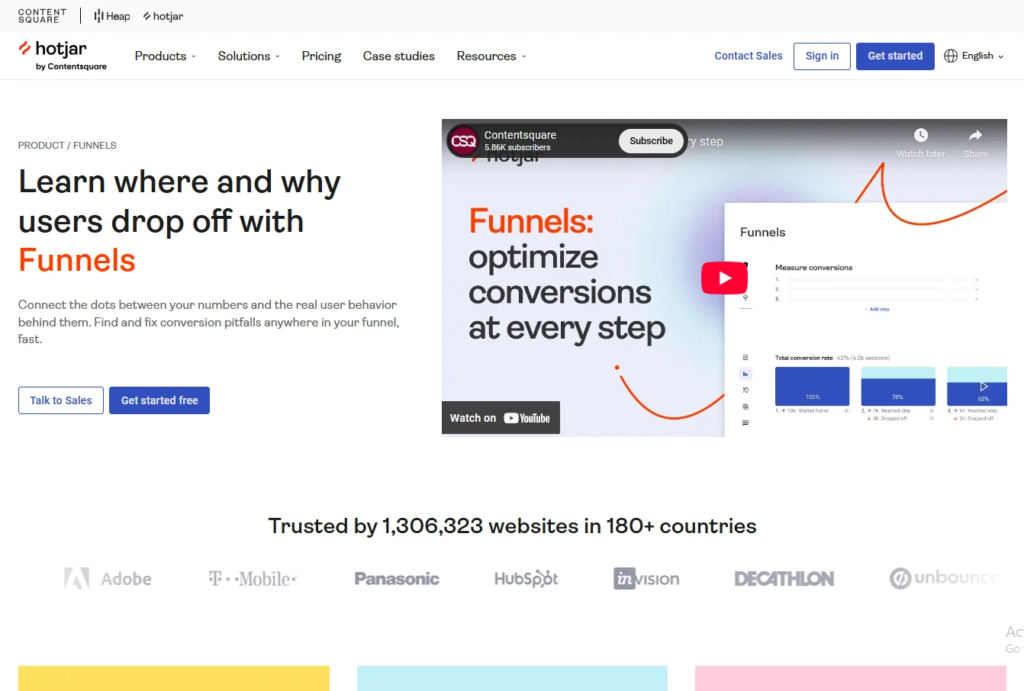Subscribe to the Contentsquare channel
1024x691 pixels.
point(650,140)
